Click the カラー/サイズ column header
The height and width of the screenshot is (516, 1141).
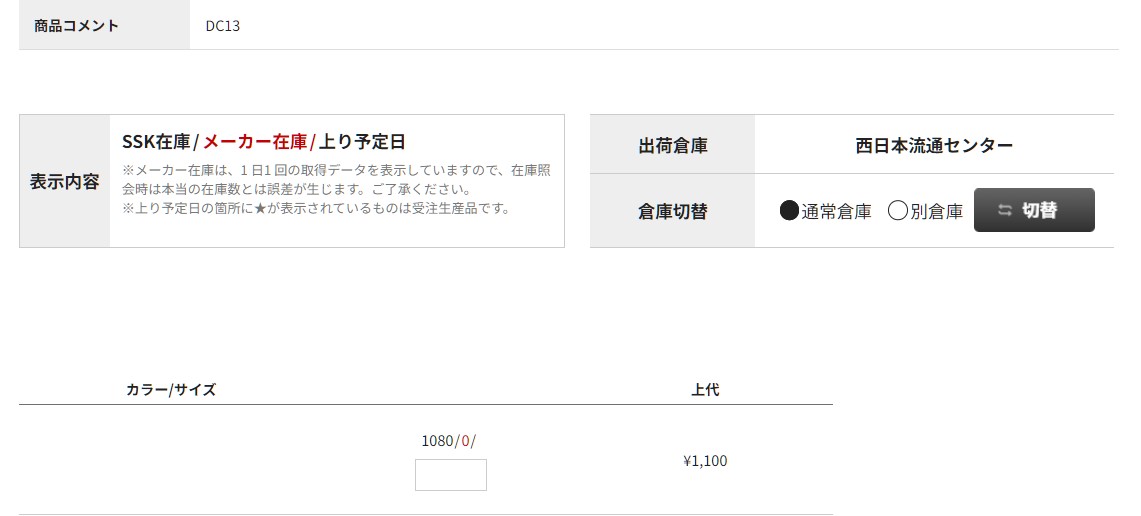[171, 389]
